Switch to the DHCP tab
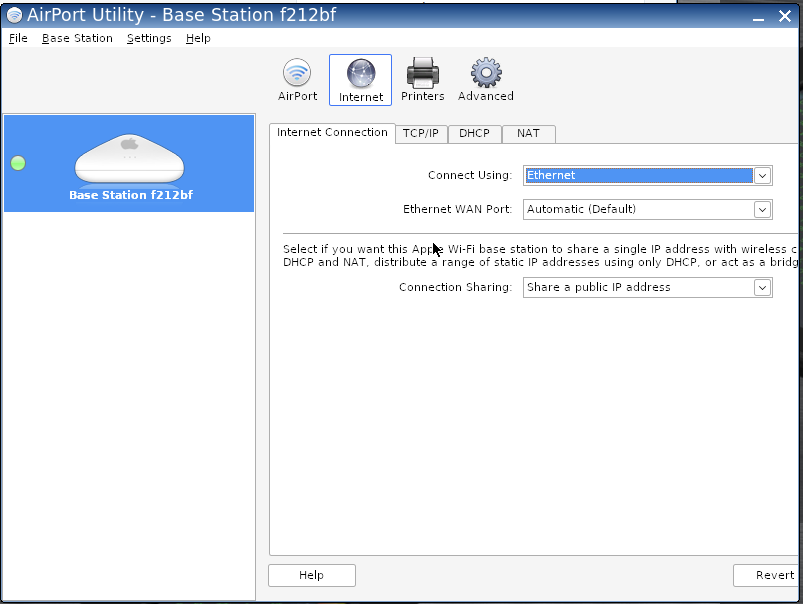 pos(474,134)
